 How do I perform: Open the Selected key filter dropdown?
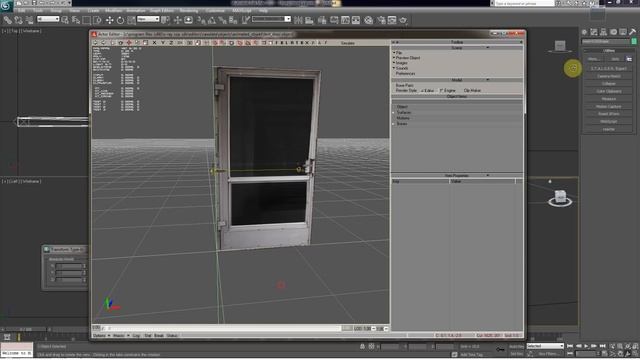545,346
